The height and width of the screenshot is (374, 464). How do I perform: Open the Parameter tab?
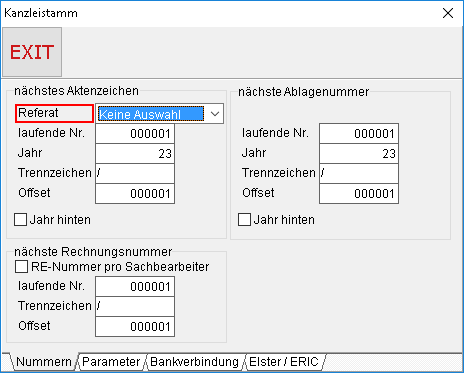tap(111, 362)
